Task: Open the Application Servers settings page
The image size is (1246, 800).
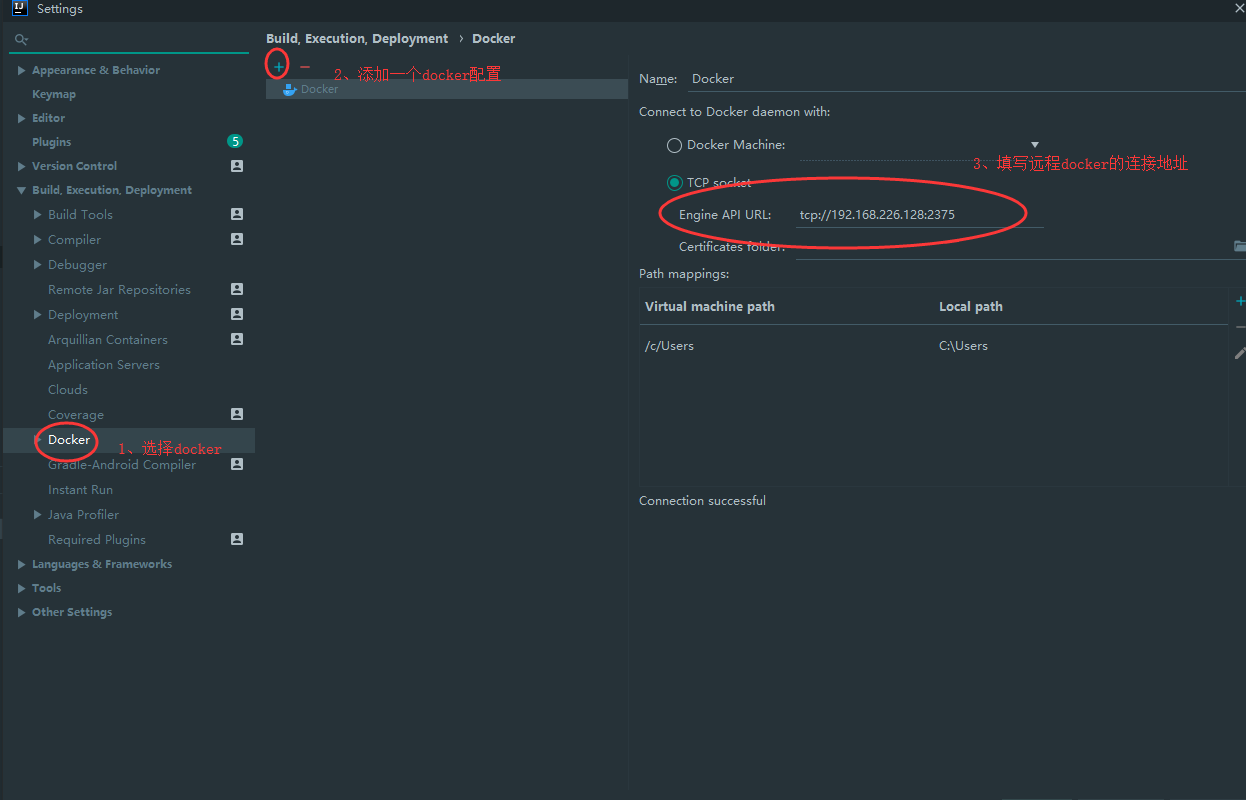Action: coord(104,365)
